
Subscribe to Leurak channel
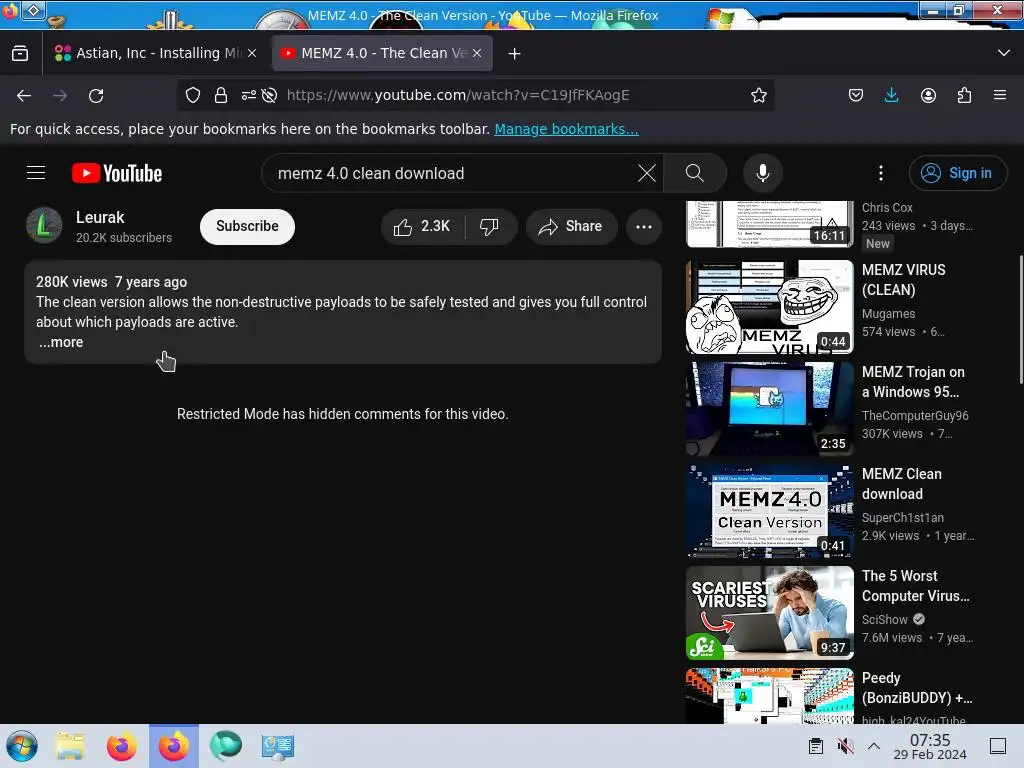tap(248, 227)
